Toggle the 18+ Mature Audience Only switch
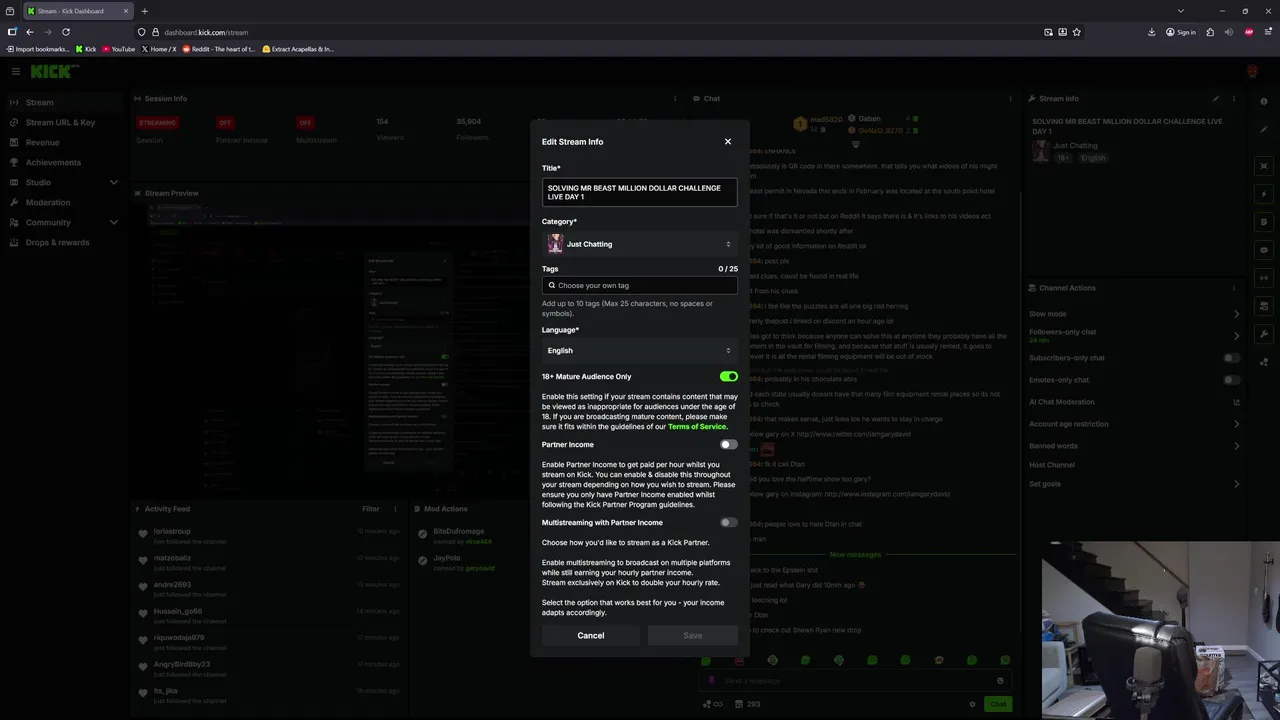The width and height of the screenshot is (1280, 720). click(x=729, y=377)
